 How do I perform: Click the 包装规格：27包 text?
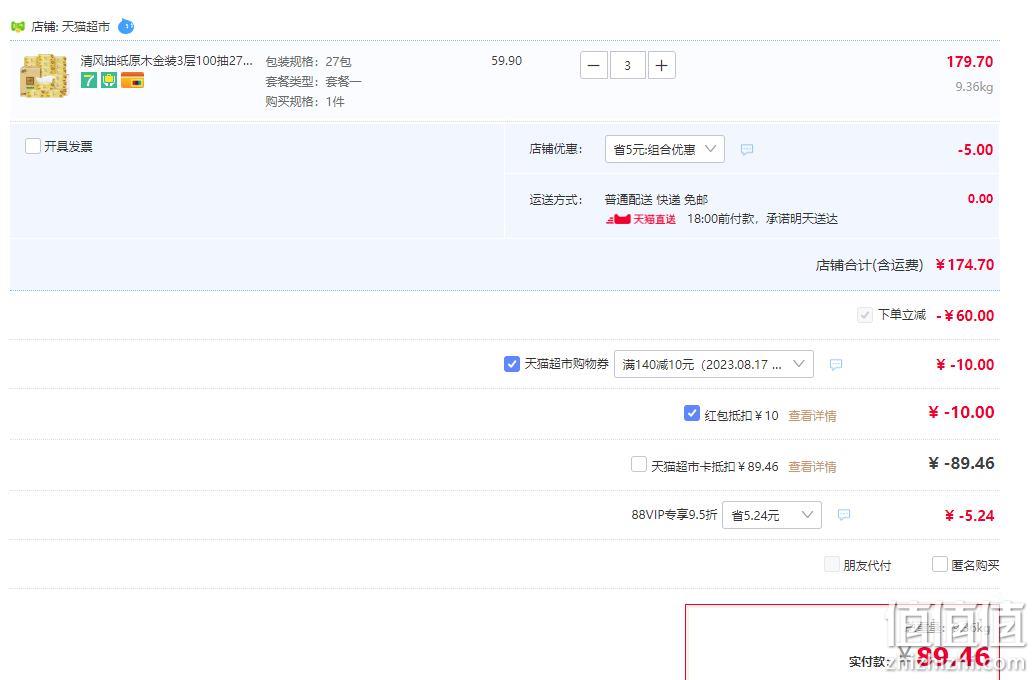pyautogui.click(x=308, y=61)
